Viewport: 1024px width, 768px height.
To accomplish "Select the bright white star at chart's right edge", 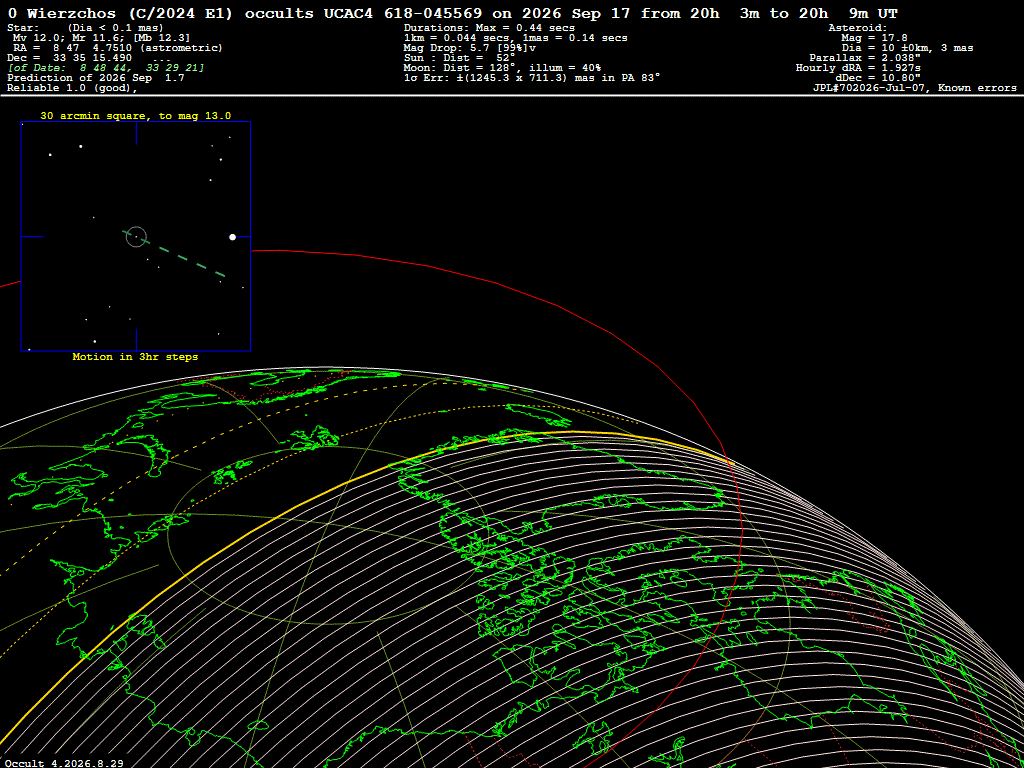I will point(232,237).
